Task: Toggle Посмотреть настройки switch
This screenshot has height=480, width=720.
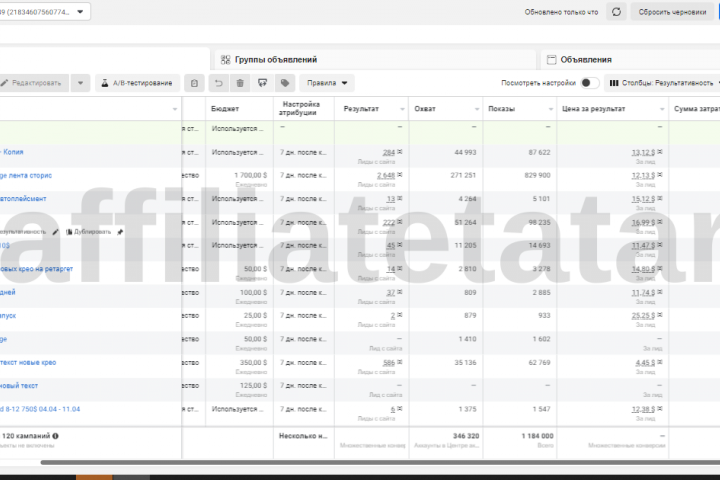Action: click(590, 83)
